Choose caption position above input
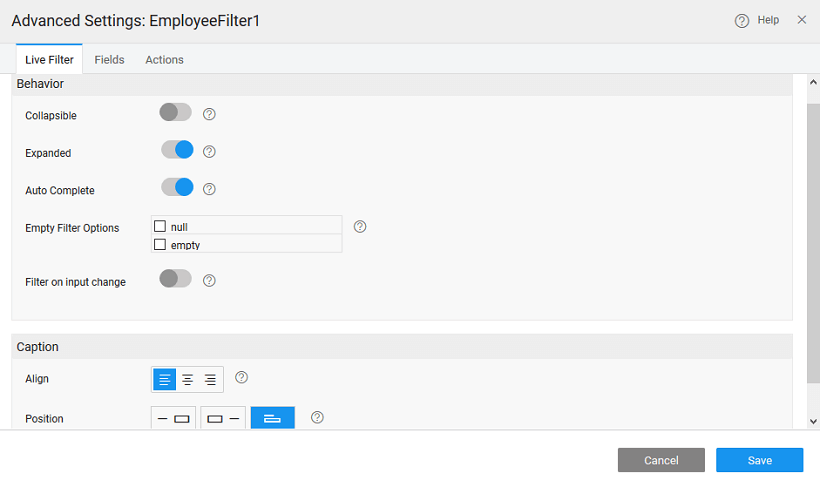Image resolution: width=820 pixels, height=487 pixels. [x=272, y=418]
